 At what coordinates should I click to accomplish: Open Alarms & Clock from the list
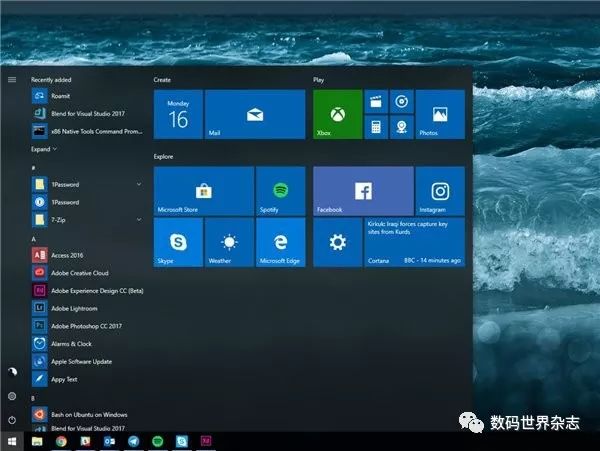coord(70,343)
